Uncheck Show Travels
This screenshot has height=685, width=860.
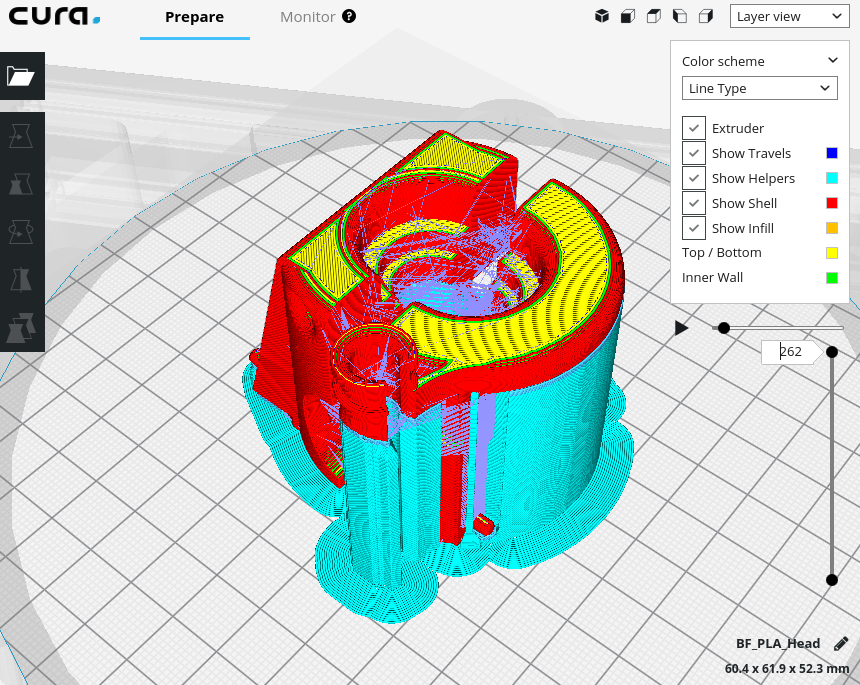tap(694, 153)
